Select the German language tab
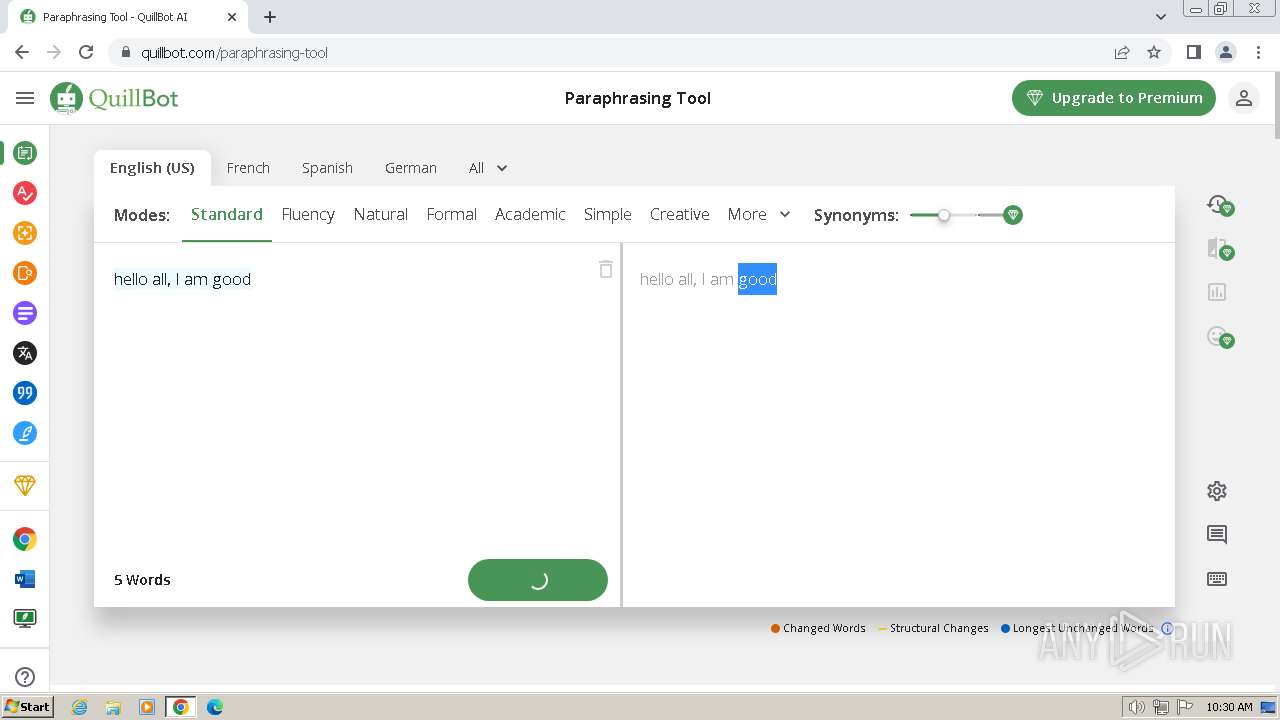1280x720 pixels. tap(411, 168)
